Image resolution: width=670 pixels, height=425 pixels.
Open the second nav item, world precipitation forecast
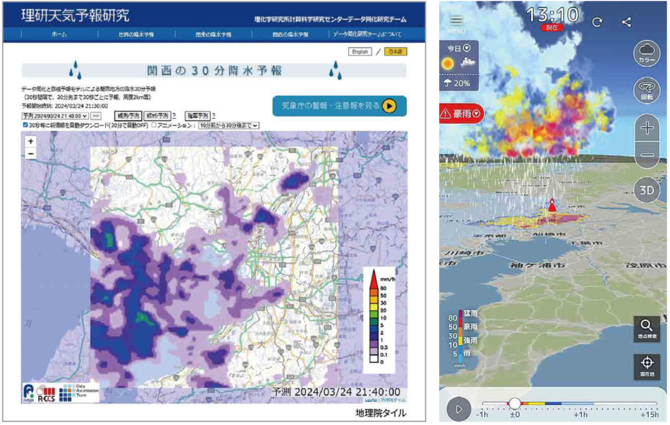(136, 35)
